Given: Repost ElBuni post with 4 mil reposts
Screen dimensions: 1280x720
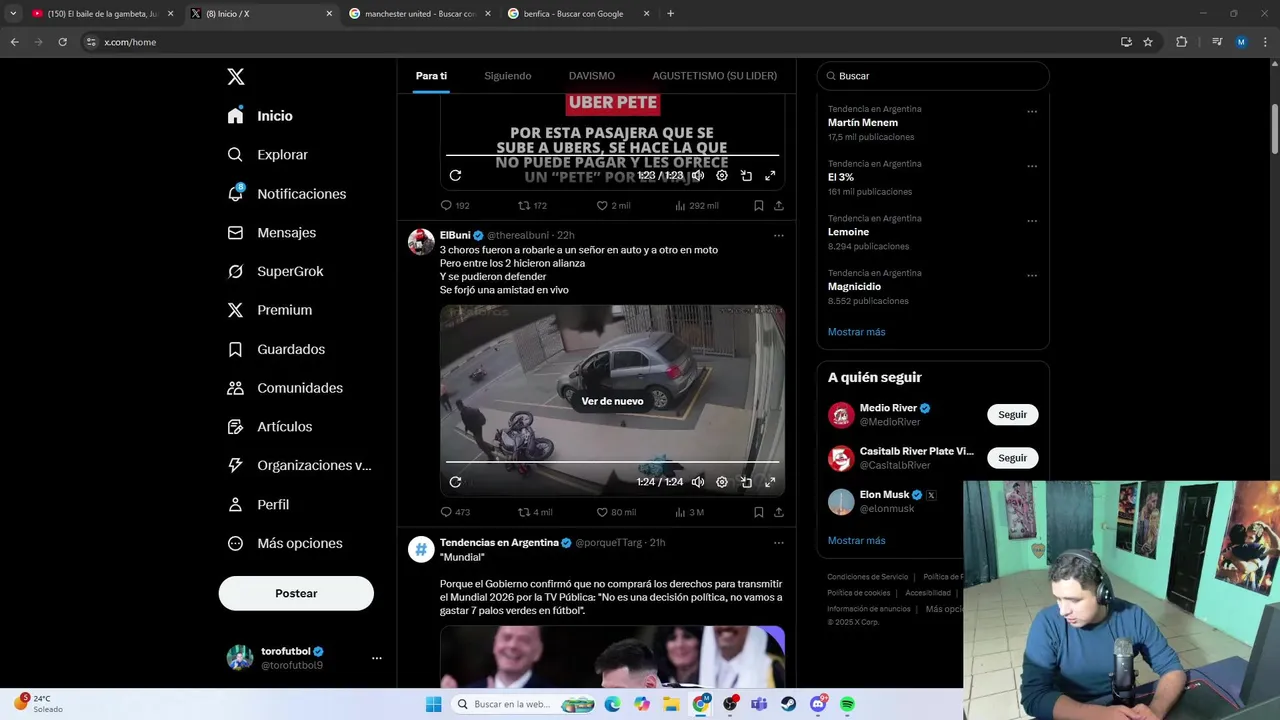Looking at the screenshot, I should (x=535, y=512).
